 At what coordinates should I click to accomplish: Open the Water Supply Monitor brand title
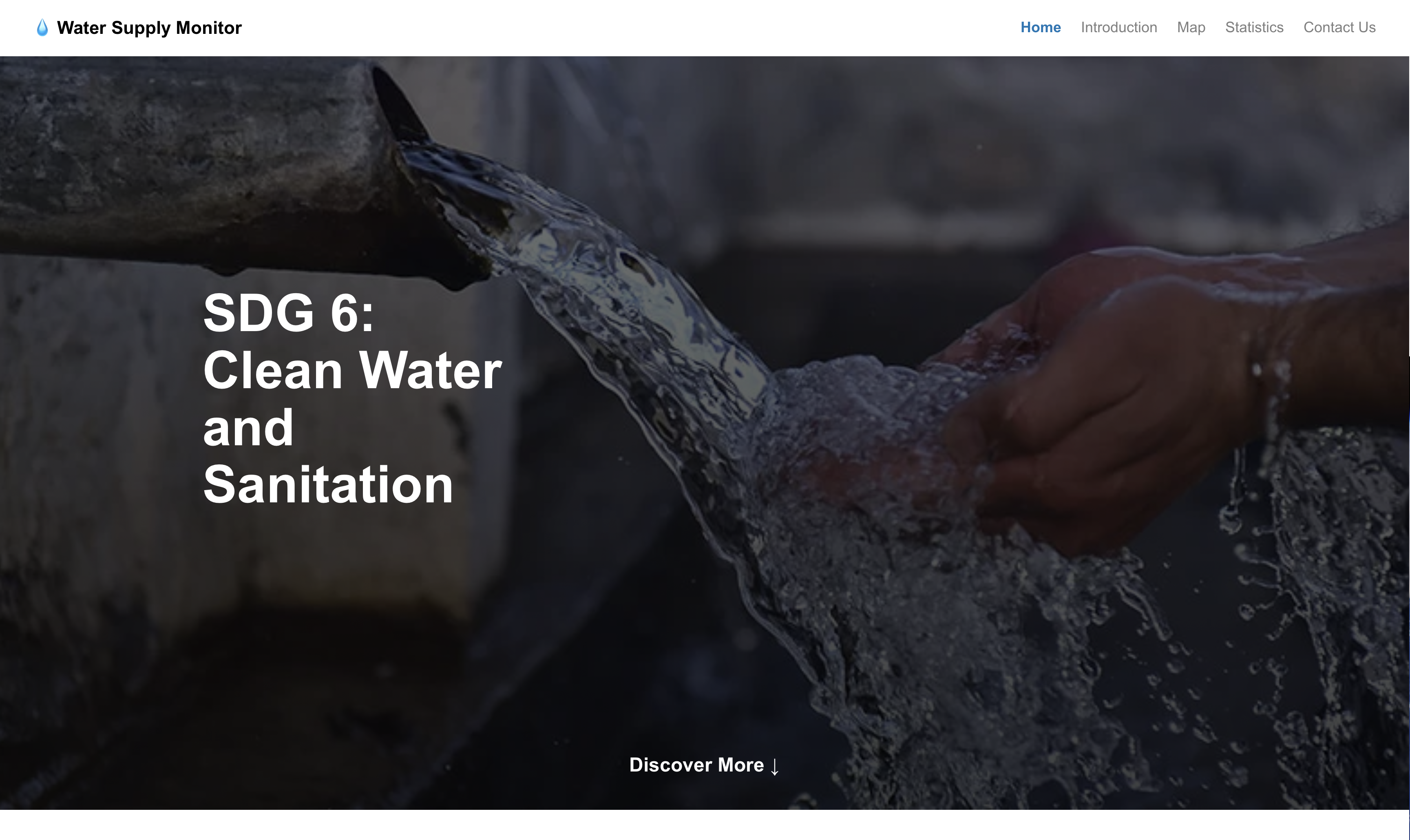[x=149, y=28]
